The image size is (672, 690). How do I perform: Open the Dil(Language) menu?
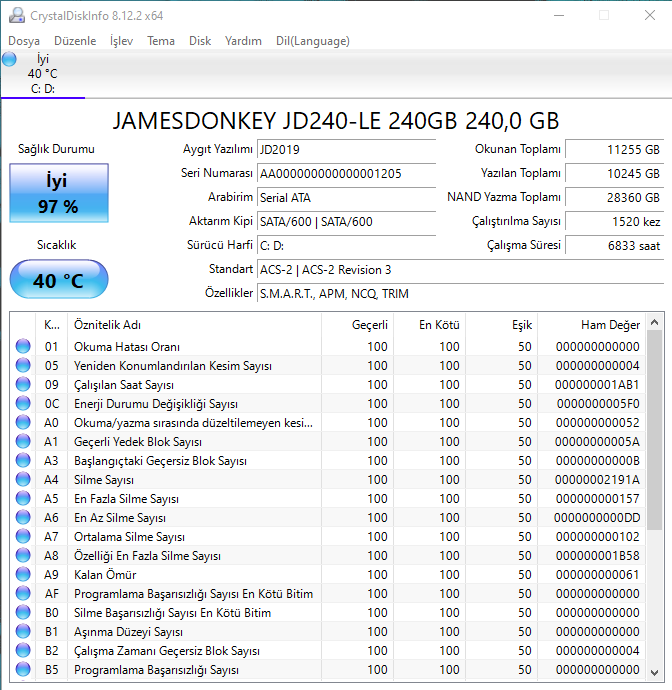pos(312,41)
